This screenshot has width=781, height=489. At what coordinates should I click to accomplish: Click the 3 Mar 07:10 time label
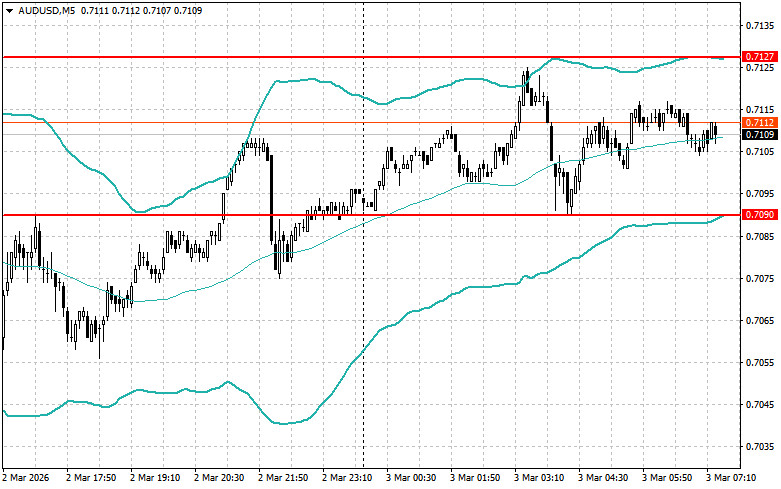point(731,478)
